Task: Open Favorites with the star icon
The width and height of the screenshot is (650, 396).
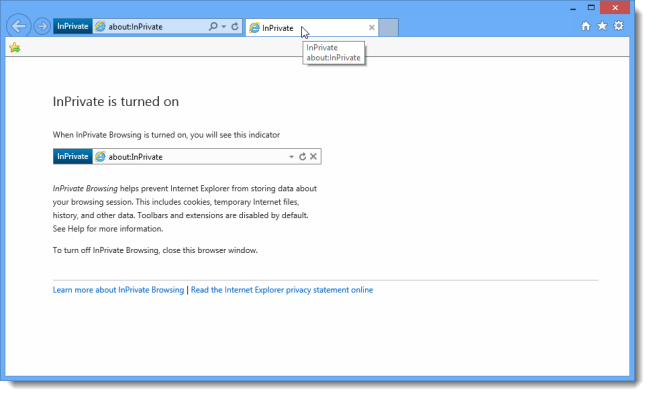Action: pos(602,26)
